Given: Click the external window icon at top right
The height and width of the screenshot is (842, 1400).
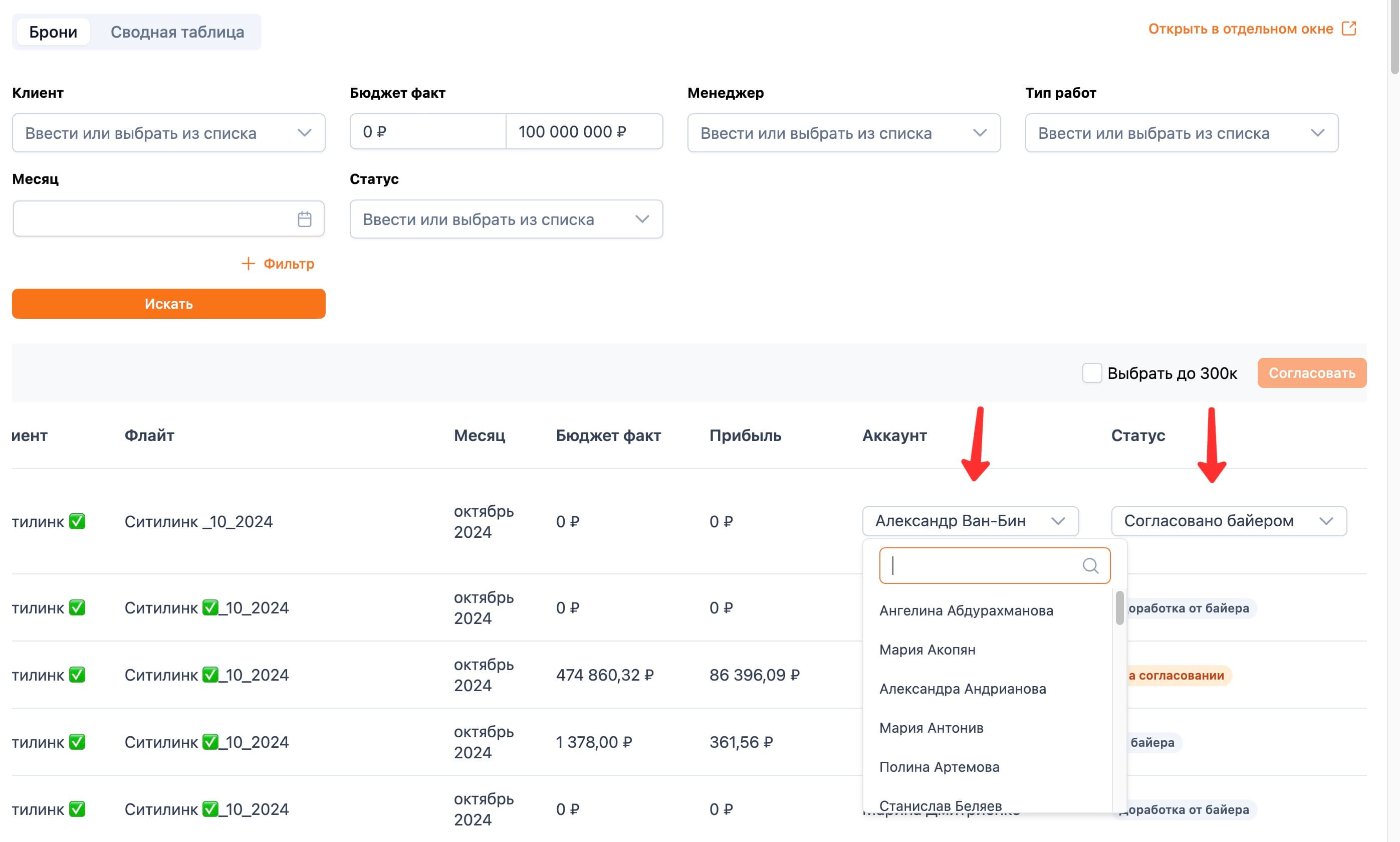Looking at the screenshot, I should pos(1348,29).
